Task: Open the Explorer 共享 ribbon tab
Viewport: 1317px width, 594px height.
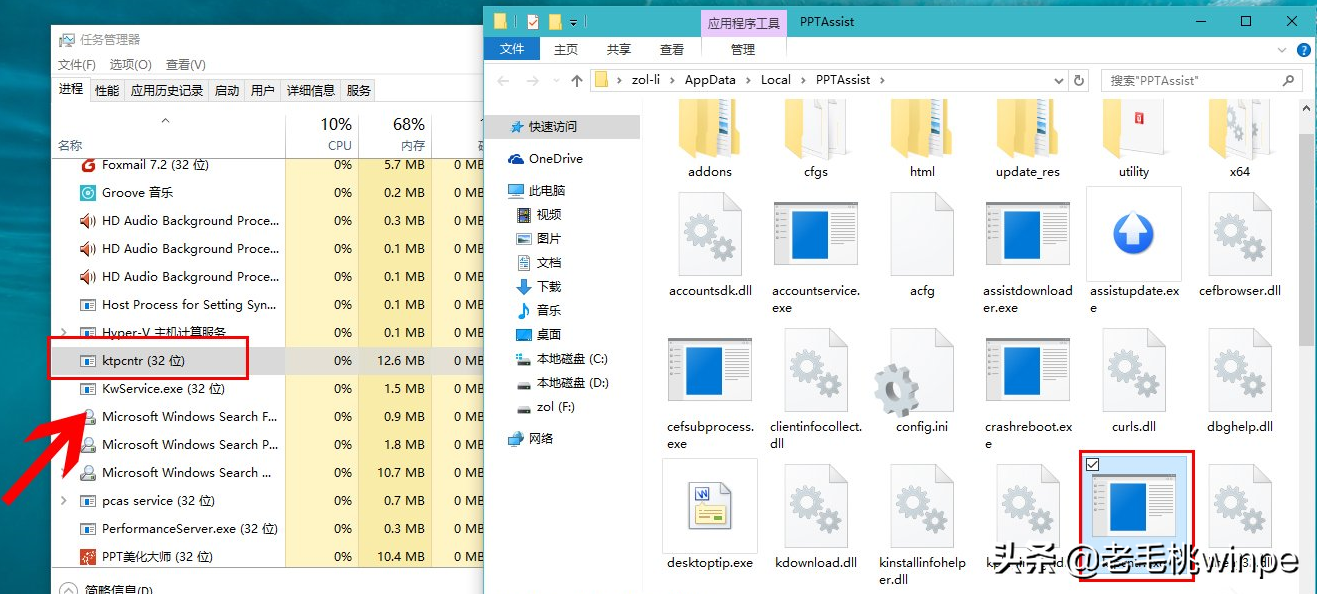Action: point(619,50)
